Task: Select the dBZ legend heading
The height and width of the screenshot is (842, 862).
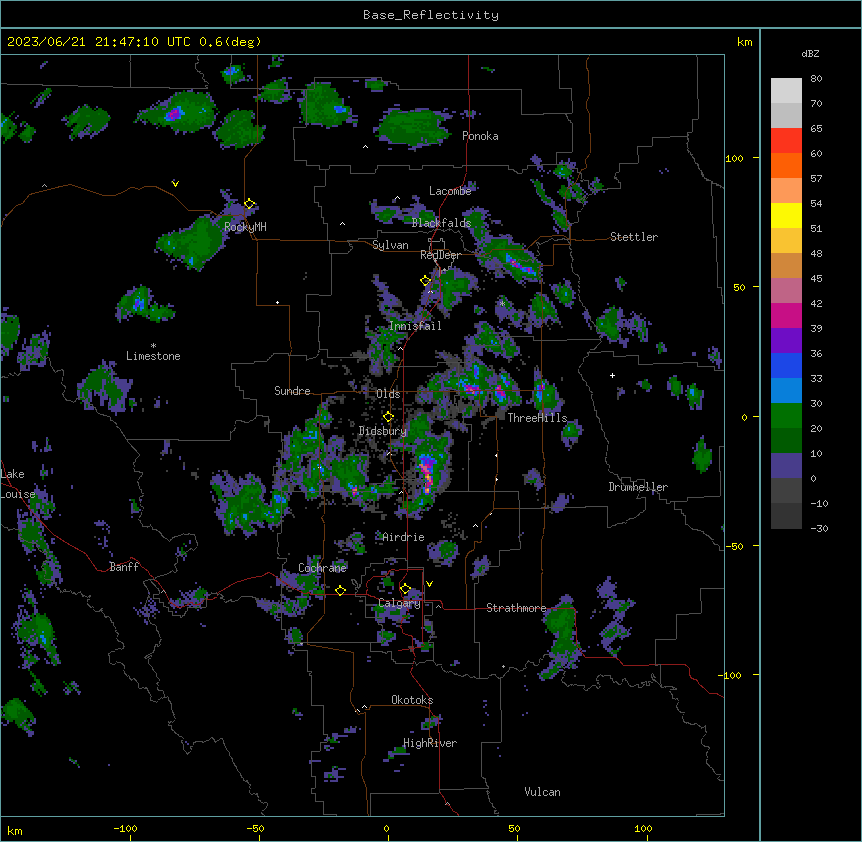Action: [810, 53]
